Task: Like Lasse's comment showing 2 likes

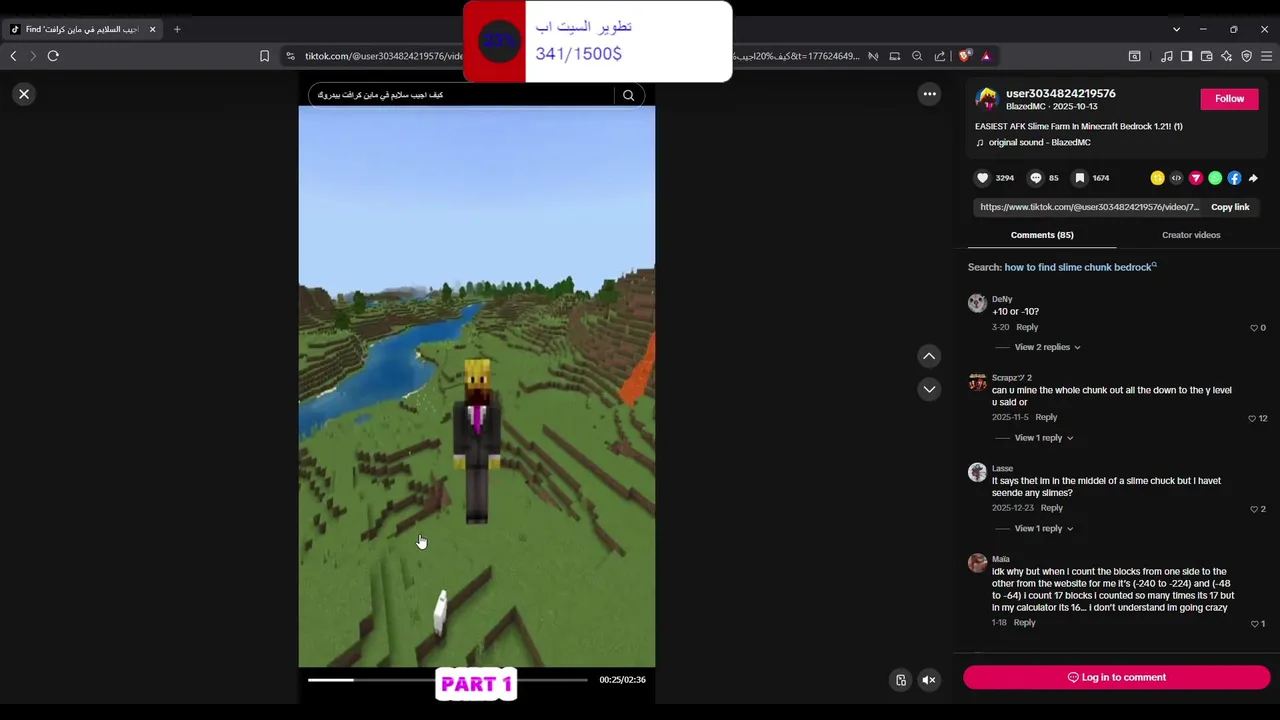Action: pyautogui.click(x=1254, y=509)
